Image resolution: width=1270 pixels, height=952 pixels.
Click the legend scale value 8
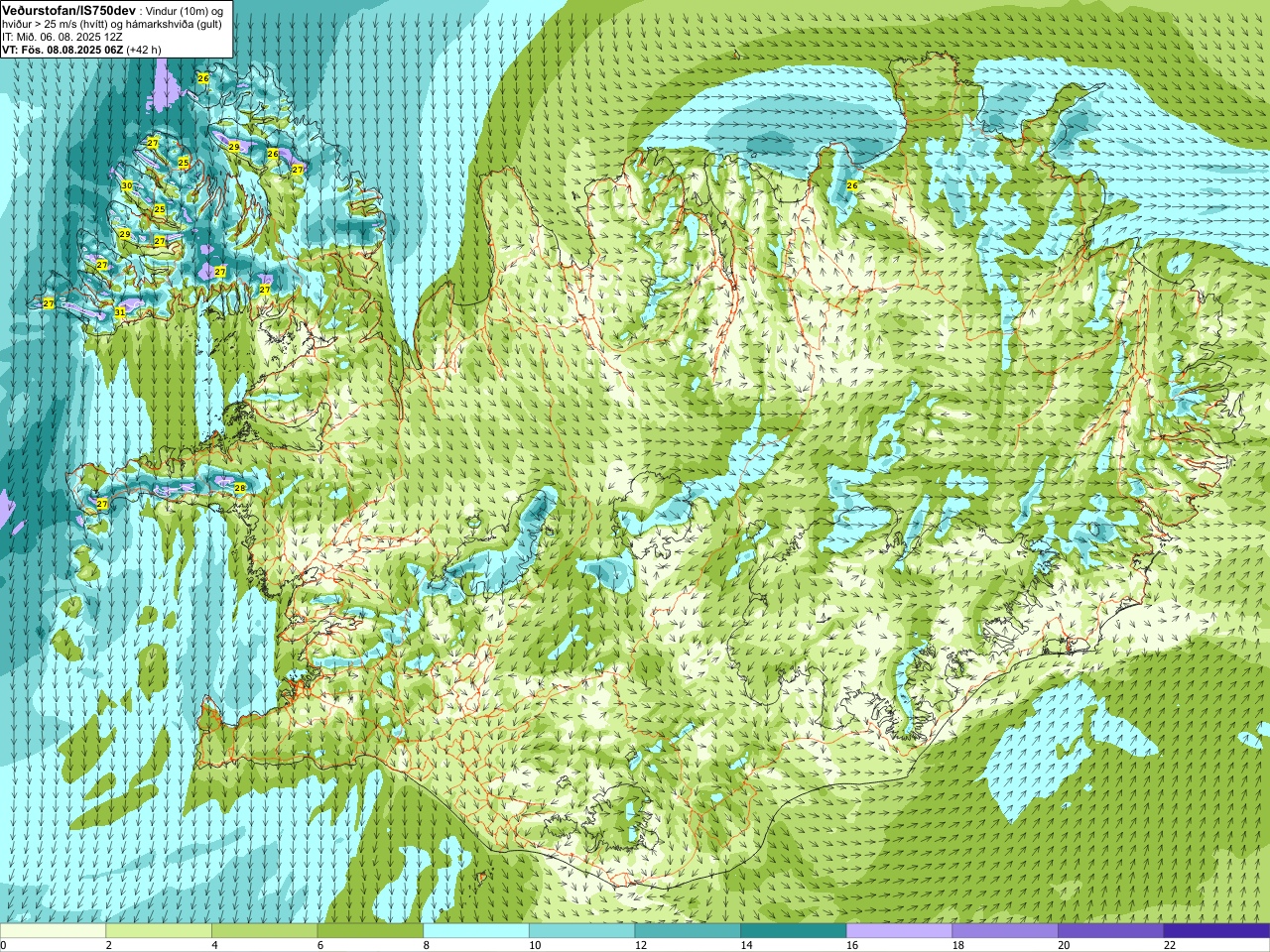click(426, 946)
